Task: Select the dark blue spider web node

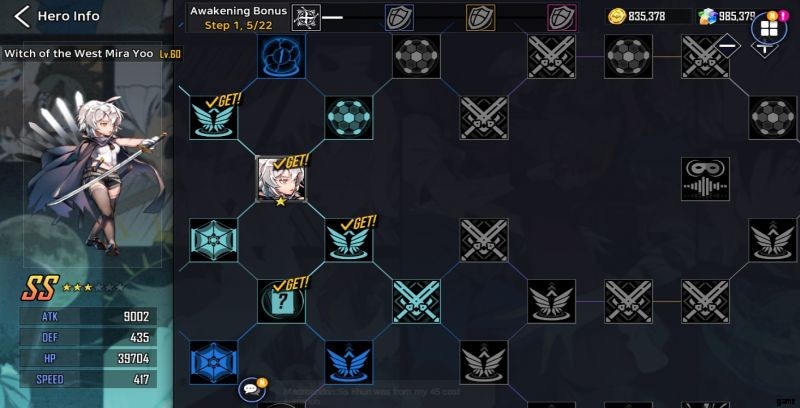Action: tap(213, 363)
